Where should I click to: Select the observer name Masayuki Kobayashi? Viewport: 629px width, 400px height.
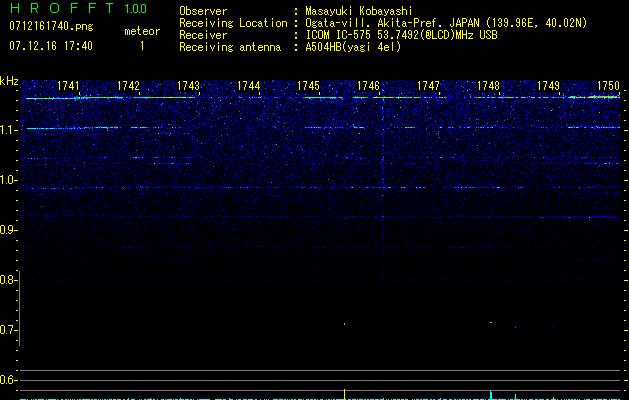(x=358, y=11)
